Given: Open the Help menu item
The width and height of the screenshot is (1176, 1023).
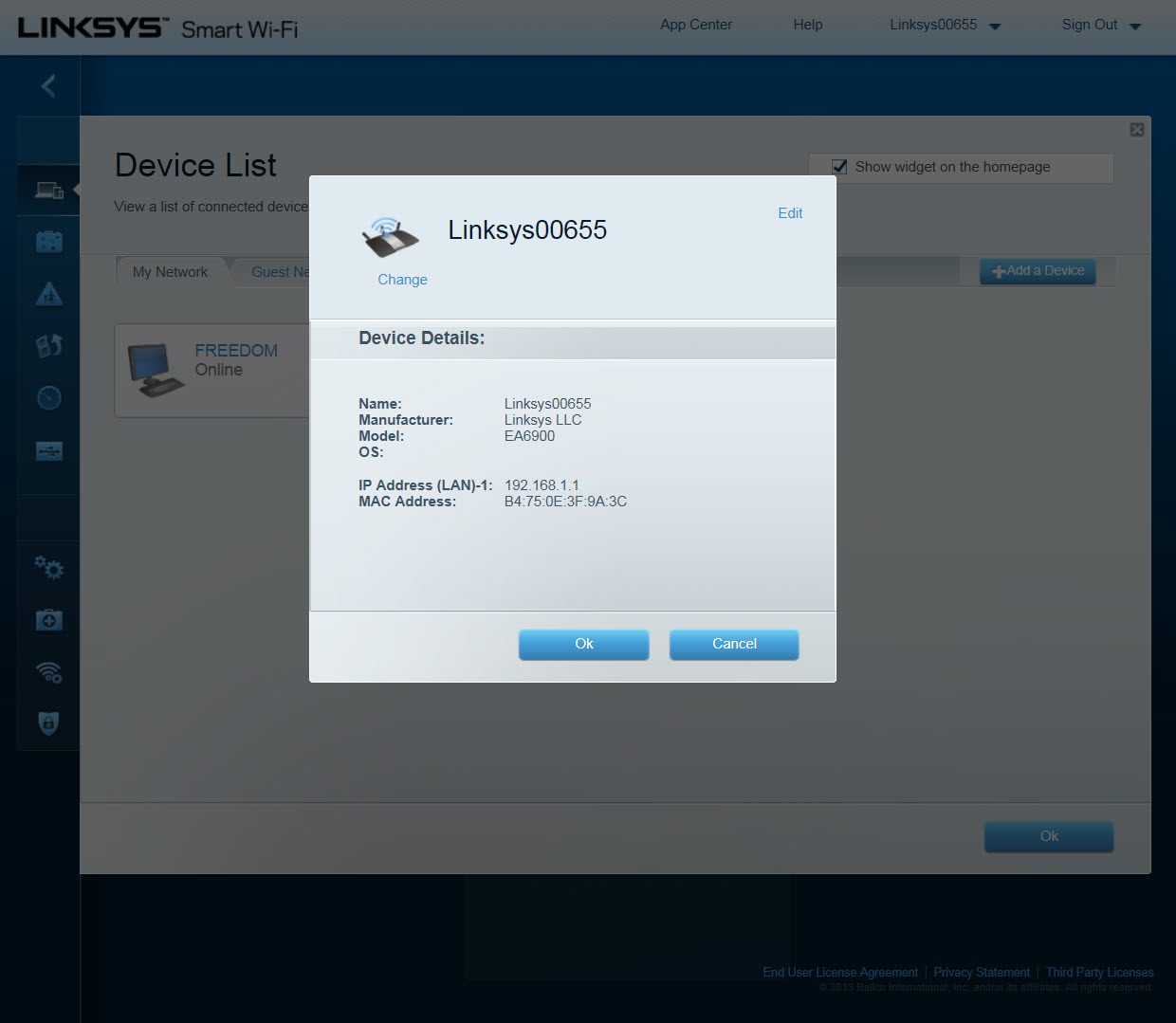Looking at the screenshot, I should click(x=808, y=25).
